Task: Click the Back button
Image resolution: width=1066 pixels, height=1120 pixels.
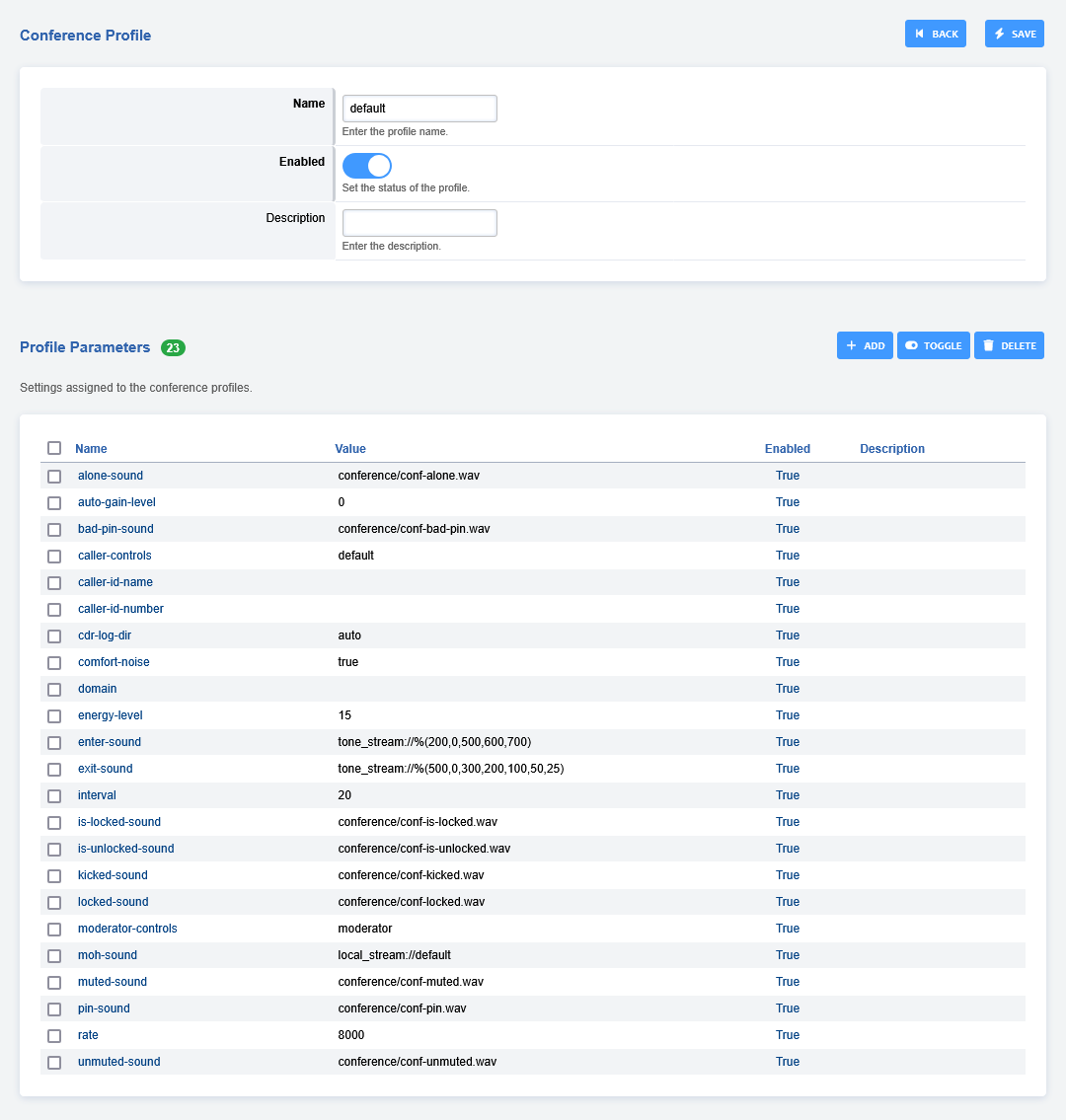Action: point(935,34)
